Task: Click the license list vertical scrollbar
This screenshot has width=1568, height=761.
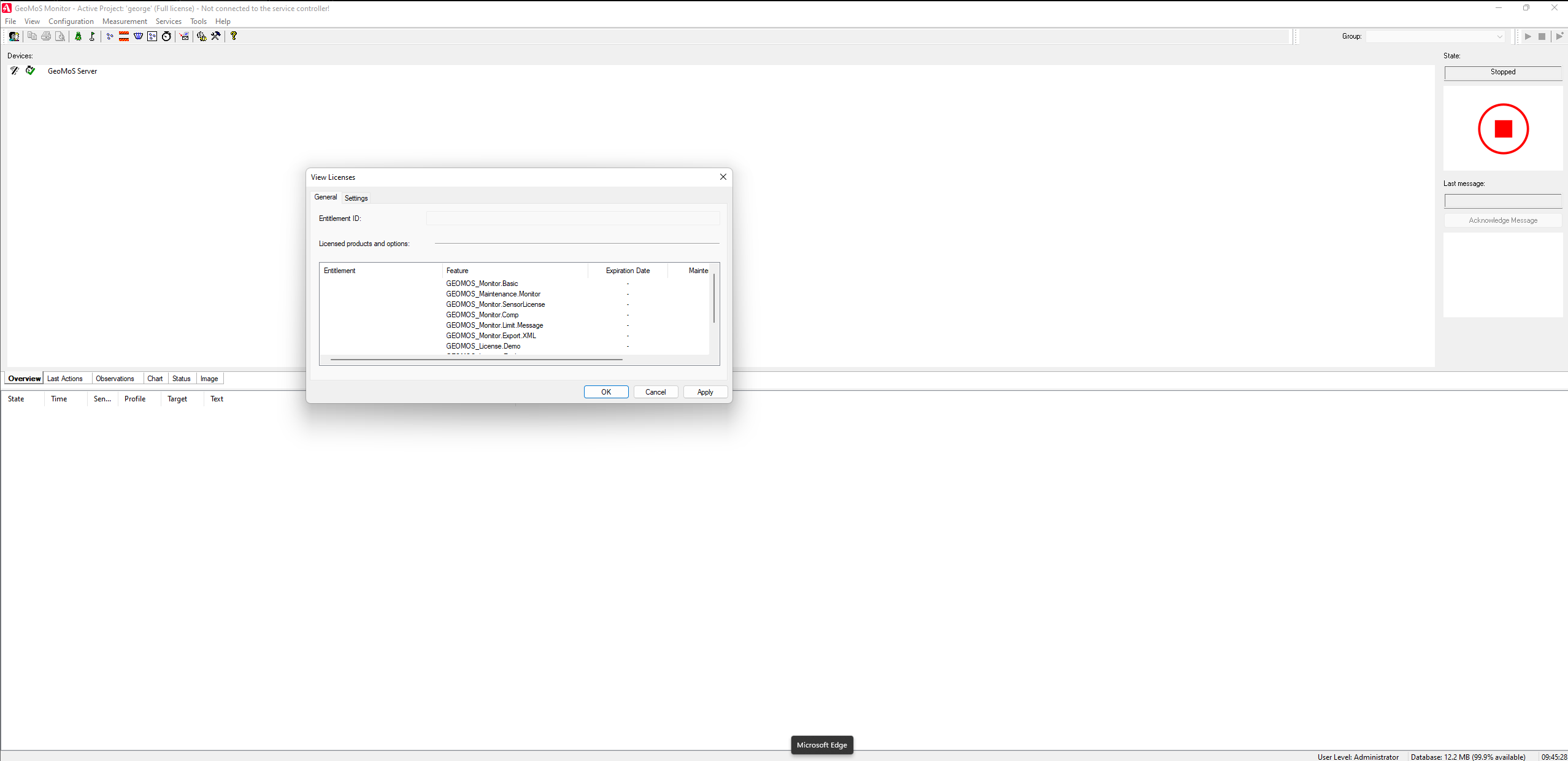Action: 714,298
